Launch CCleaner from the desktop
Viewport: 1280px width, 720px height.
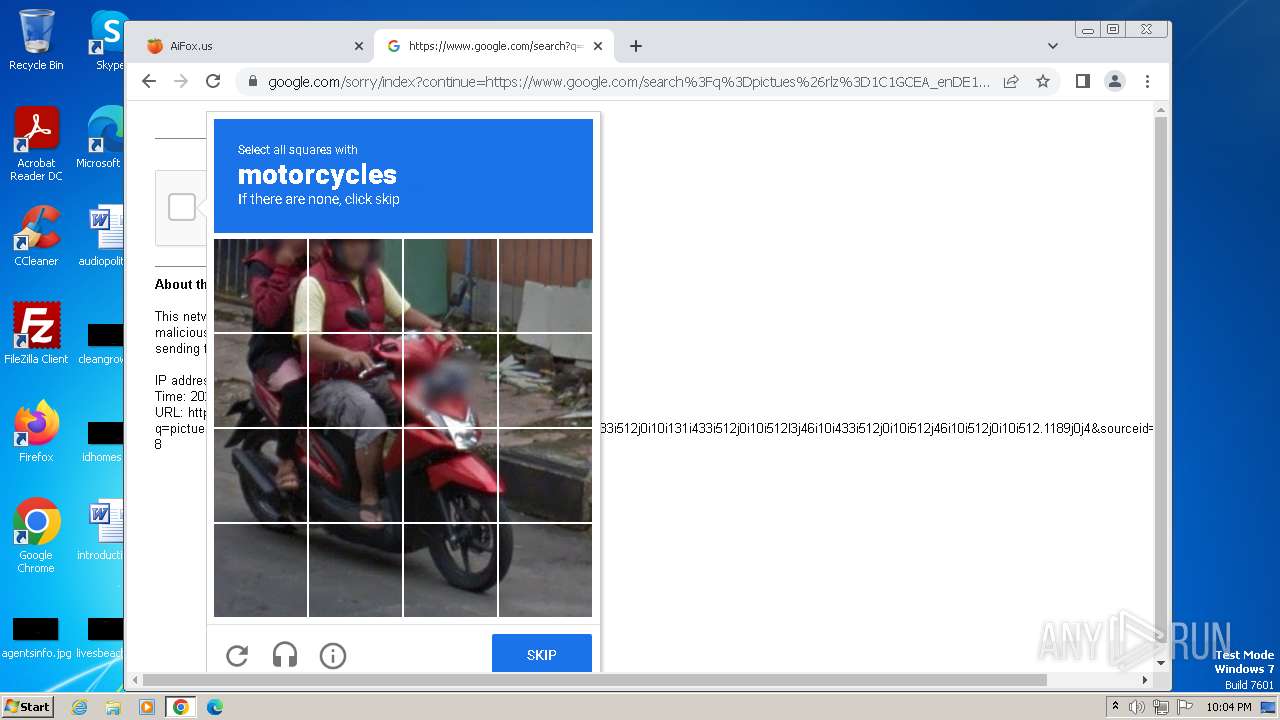[36, 235]
